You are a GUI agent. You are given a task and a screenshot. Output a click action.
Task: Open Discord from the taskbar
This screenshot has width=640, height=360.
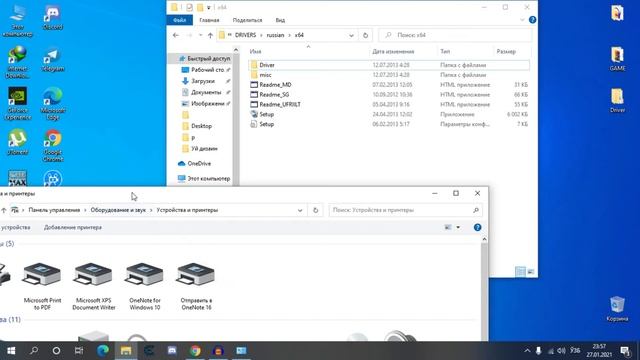172,351
